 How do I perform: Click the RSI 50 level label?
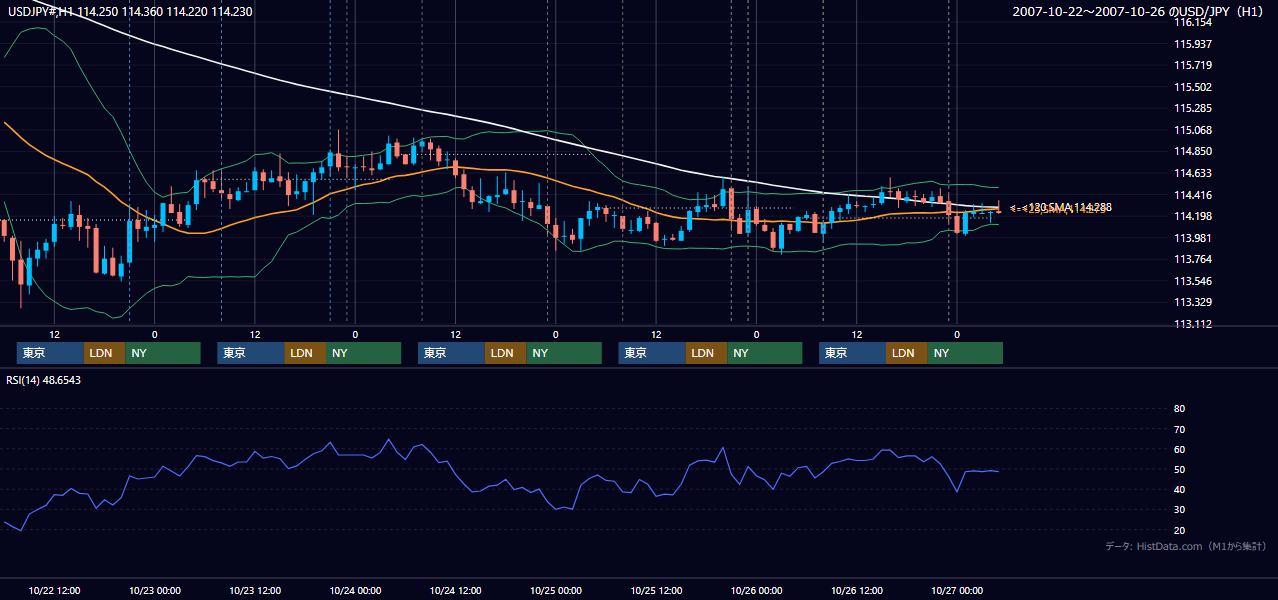tap(1179, 469)
